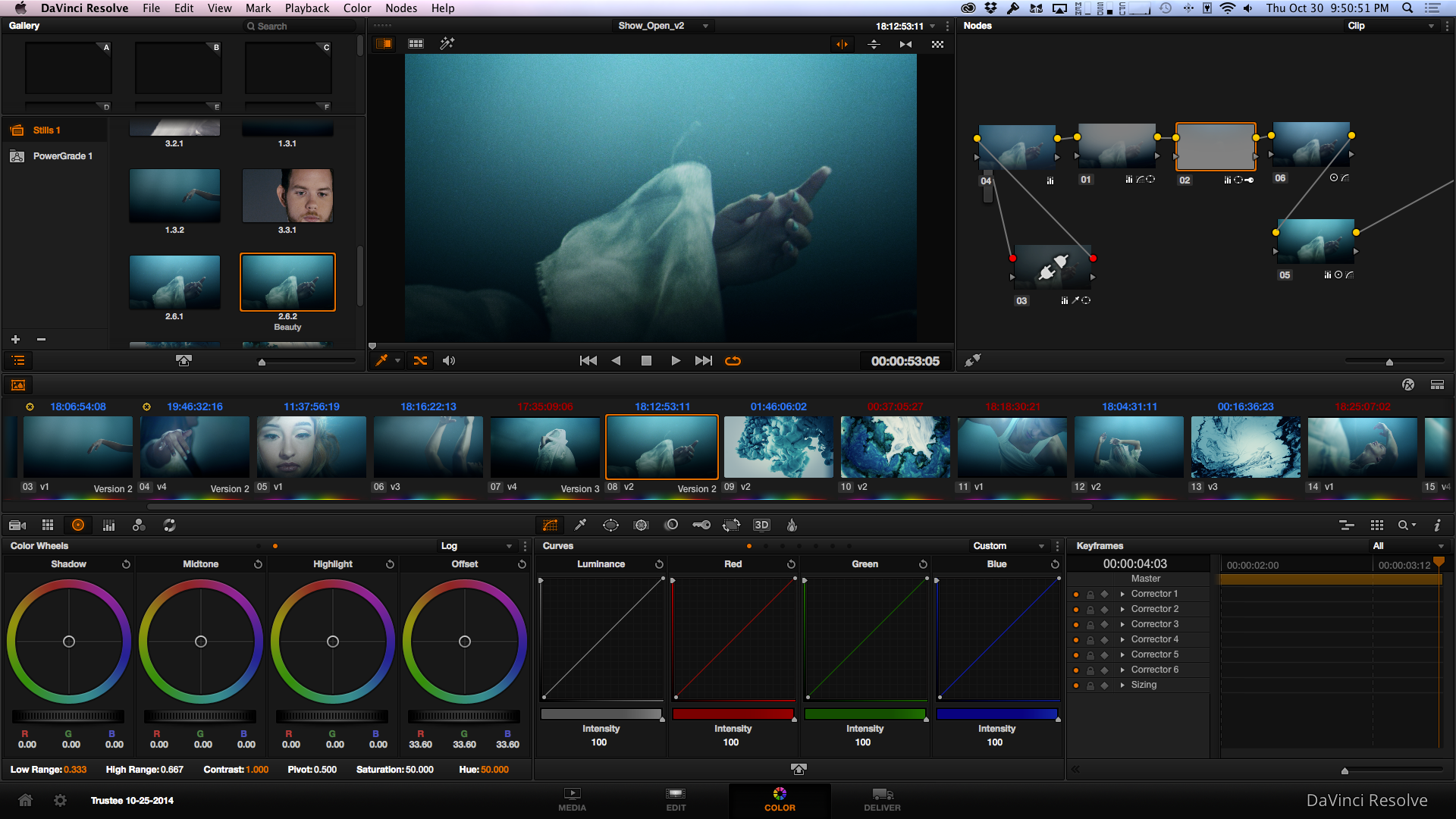Open the Camera Raw palette icon
Image resolution: width=1456 pixels, height=819 pixels.
pos(17,525)
